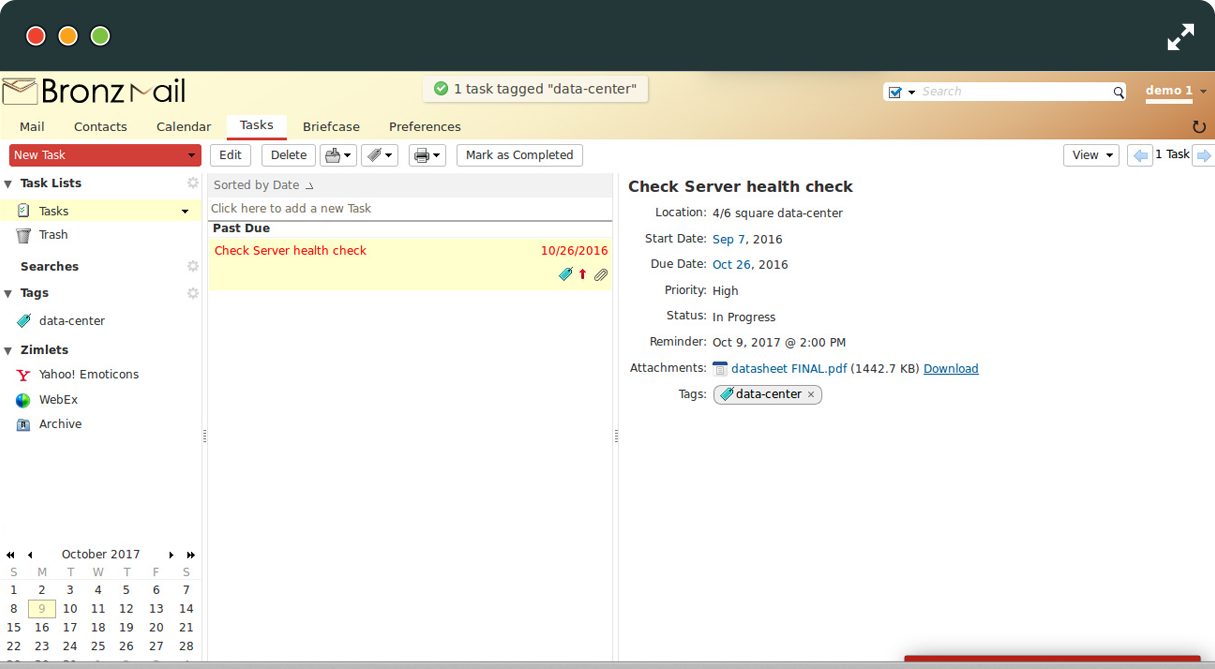1215x669 pixels.
Task: Open the WebEx zimlet
Action: (58, 400)
